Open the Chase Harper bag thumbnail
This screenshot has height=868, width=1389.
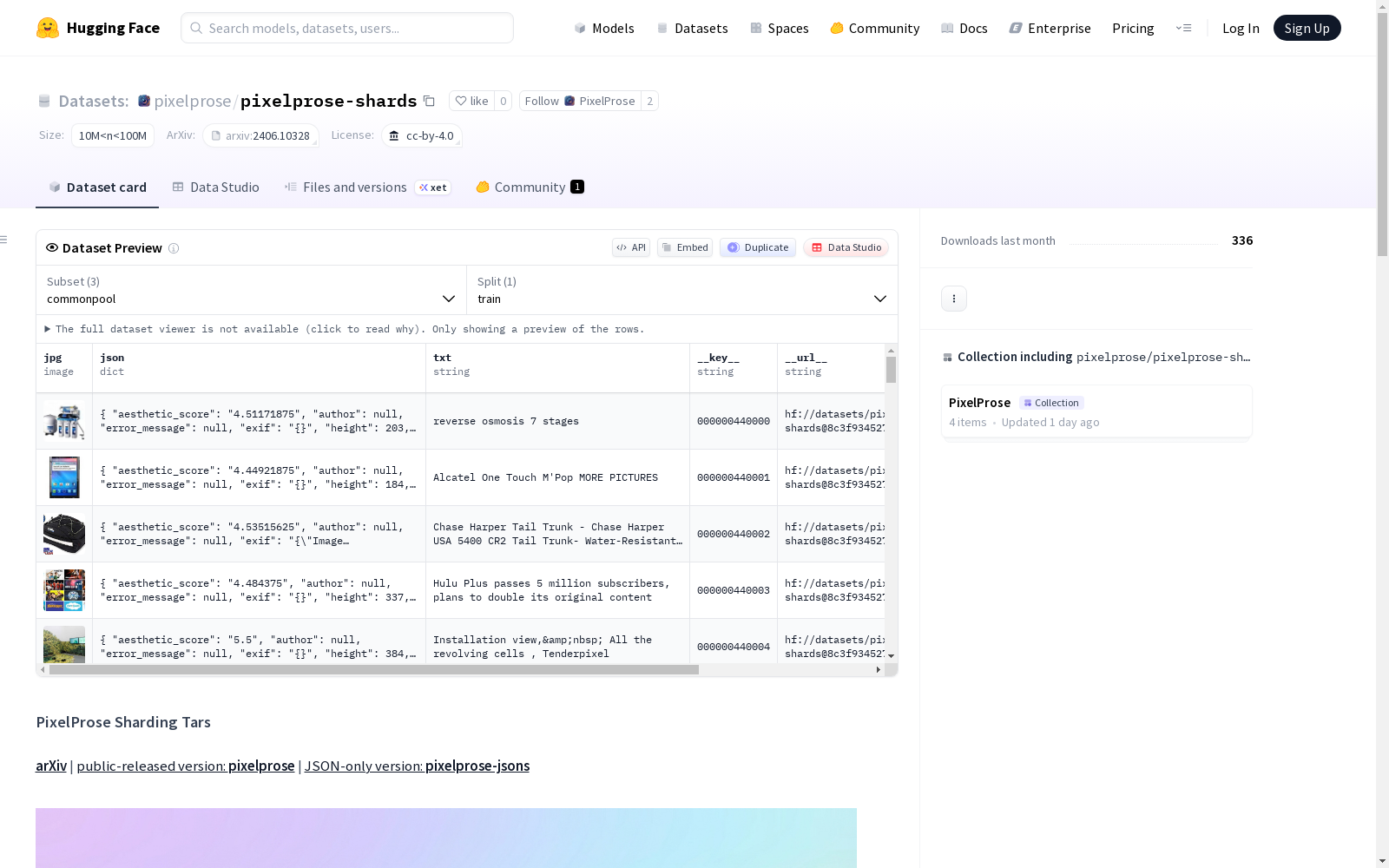(64, 534)
